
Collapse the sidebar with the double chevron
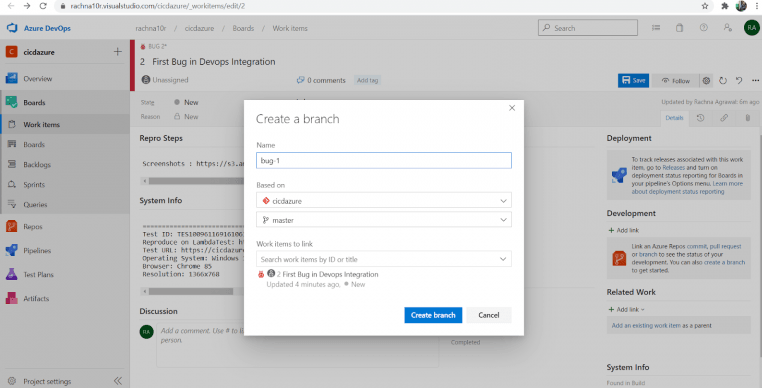point(118,381)
